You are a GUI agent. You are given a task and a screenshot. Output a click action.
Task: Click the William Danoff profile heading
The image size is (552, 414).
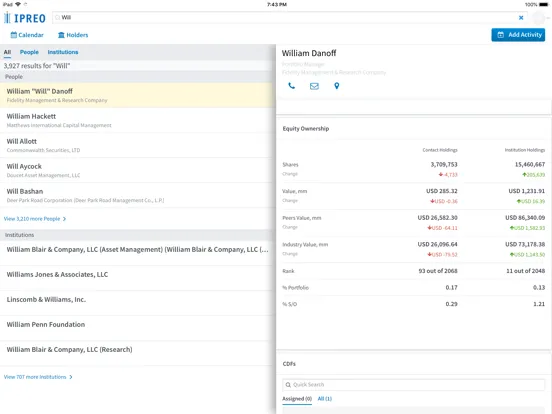pos(309,53)
